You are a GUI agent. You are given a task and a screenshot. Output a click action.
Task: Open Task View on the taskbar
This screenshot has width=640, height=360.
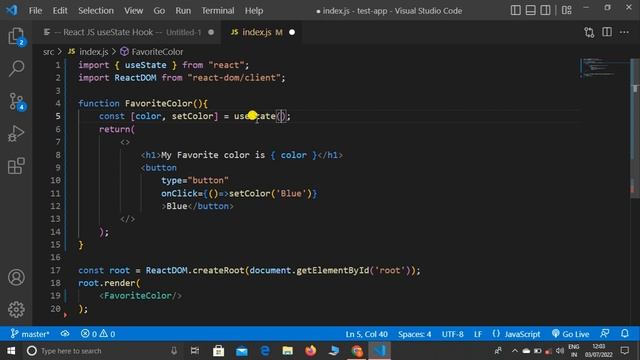pos(195,351)
